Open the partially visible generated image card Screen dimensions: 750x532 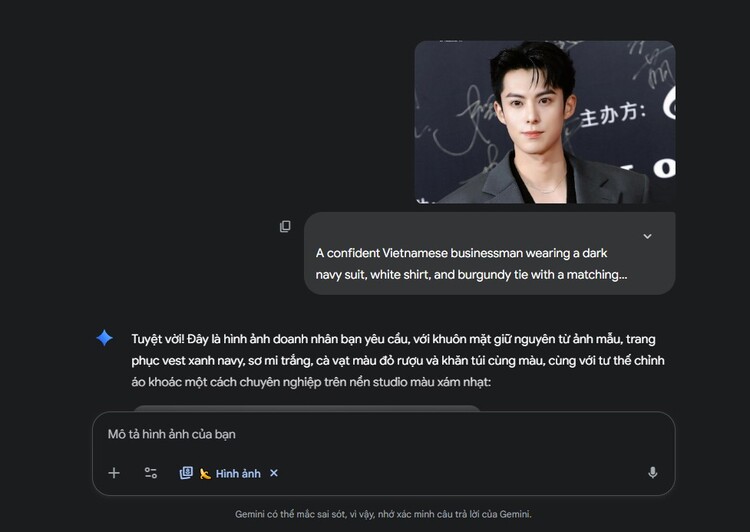point(307,408)
